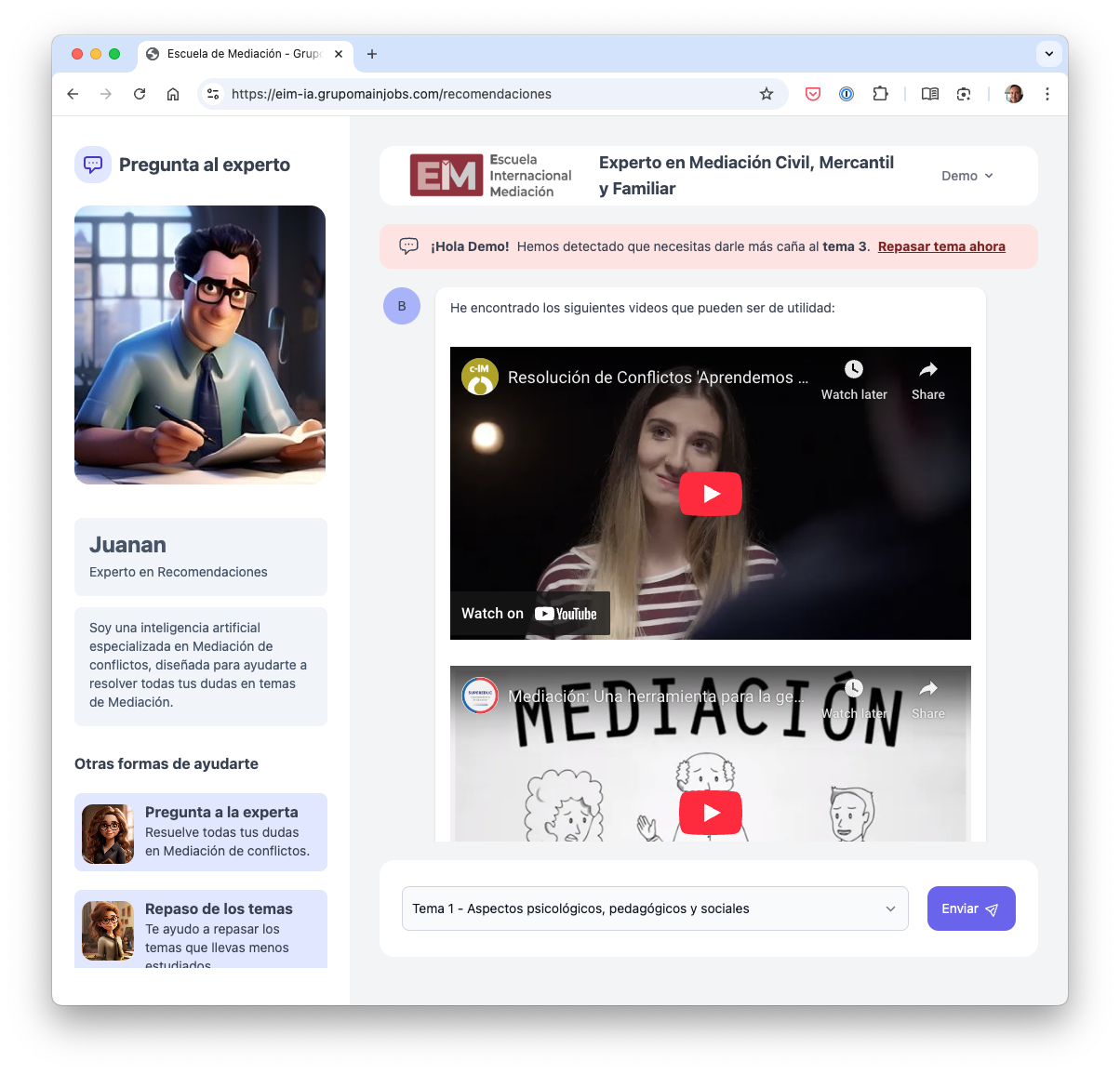Click the reader mode book icon in the toolbar
Screen dimensions: 1120x1074
pos(929,94)
